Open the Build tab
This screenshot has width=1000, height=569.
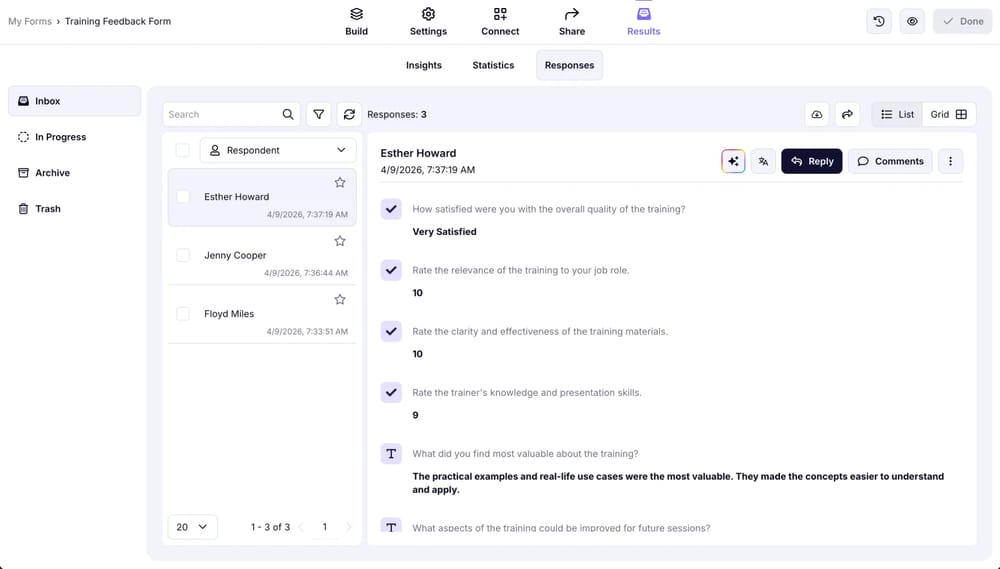click(x=356, y=21)
